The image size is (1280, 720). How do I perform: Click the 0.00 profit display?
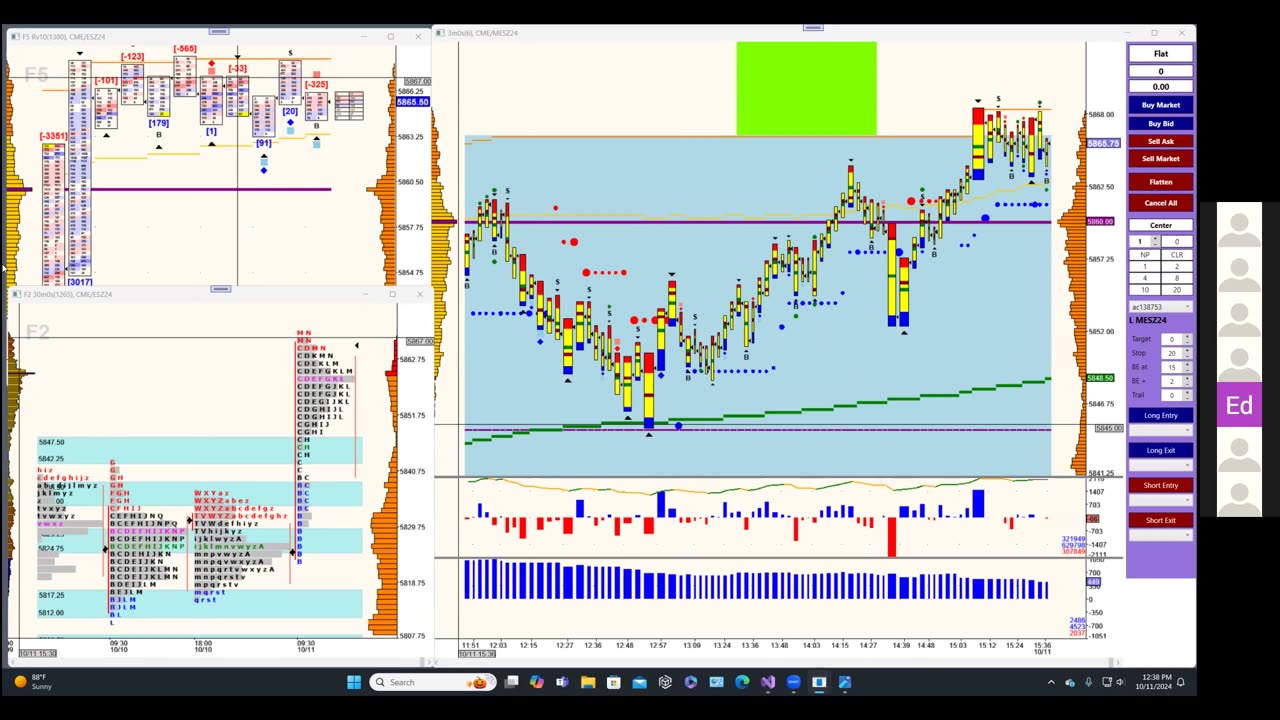(x=1160, y=87)
